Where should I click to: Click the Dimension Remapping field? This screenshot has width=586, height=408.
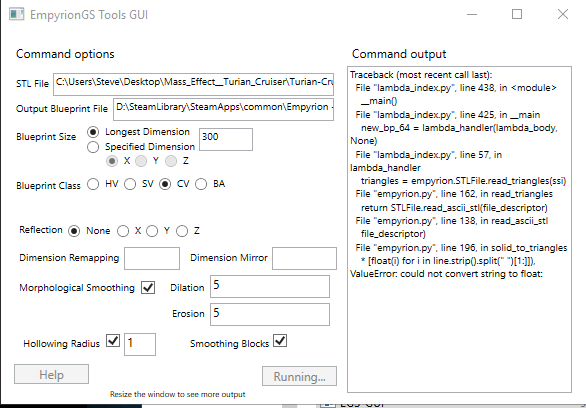(x=152, y=258)
